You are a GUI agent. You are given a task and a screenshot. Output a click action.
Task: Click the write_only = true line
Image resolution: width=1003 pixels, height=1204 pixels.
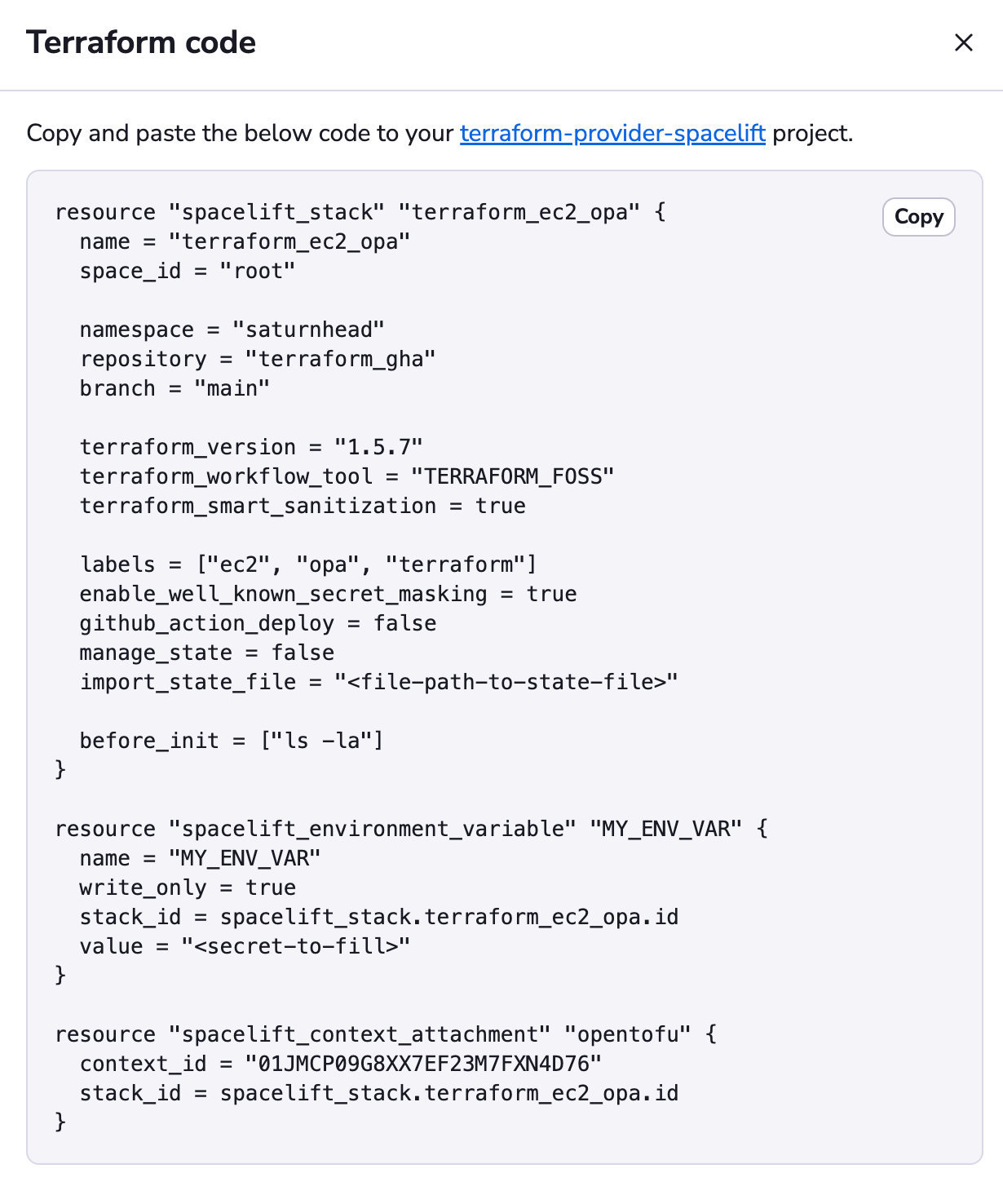pos(188,888)
